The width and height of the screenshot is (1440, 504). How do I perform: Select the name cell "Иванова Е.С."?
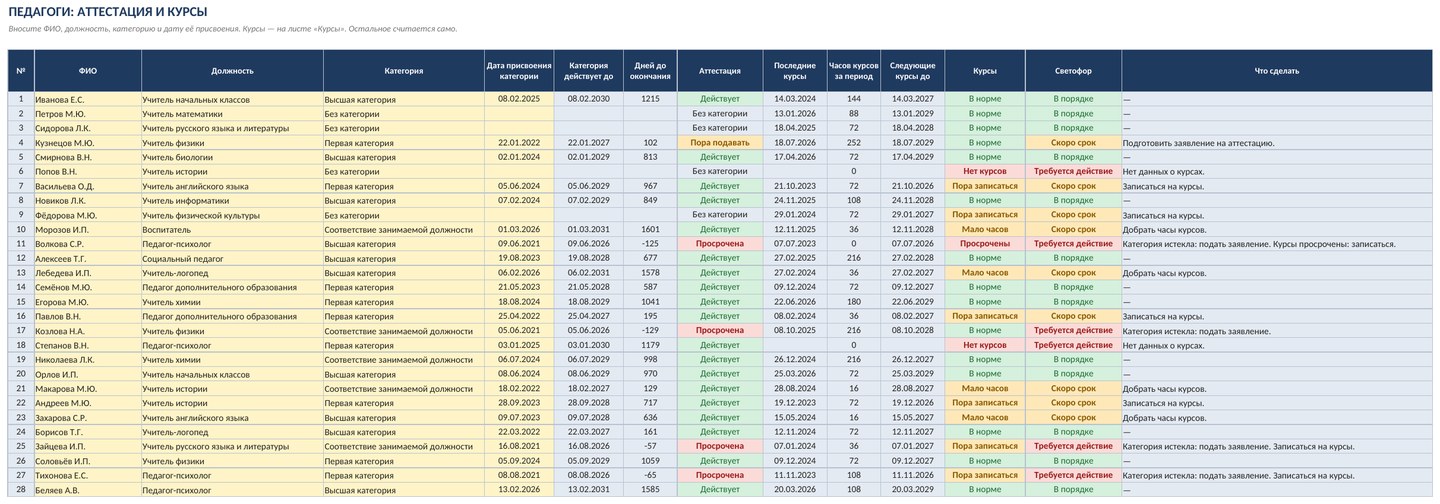88,99
